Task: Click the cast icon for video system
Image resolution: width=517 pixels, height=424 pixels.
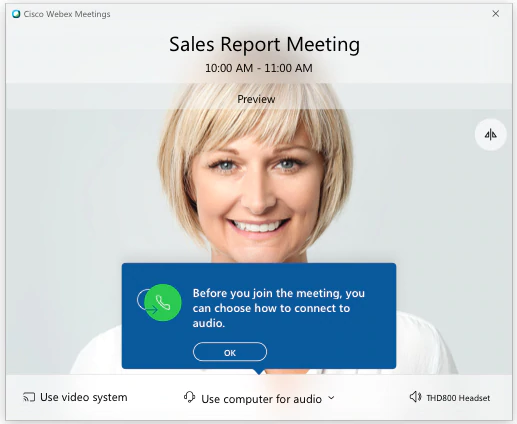Action: tap(29, 397)
